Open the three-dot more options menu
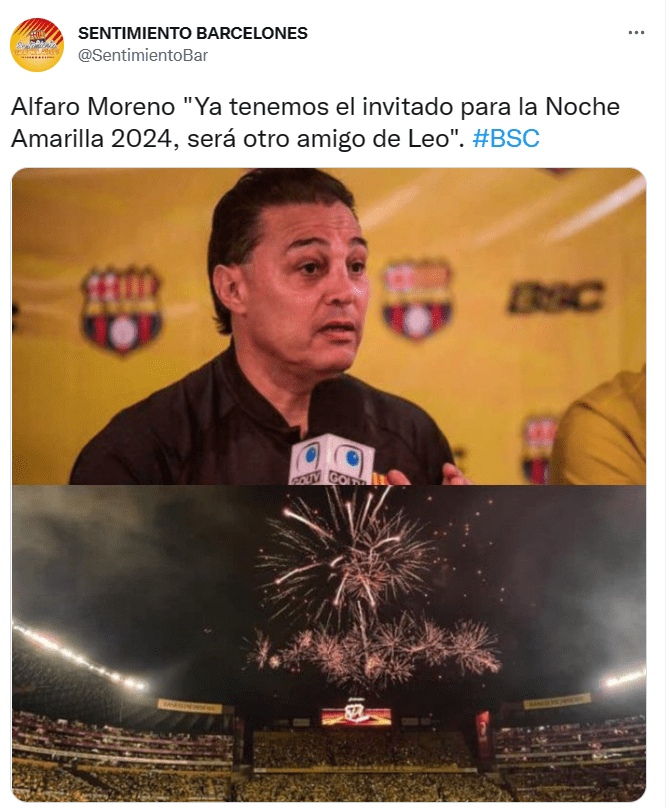The image size is (670, 808). pos(636,33)
